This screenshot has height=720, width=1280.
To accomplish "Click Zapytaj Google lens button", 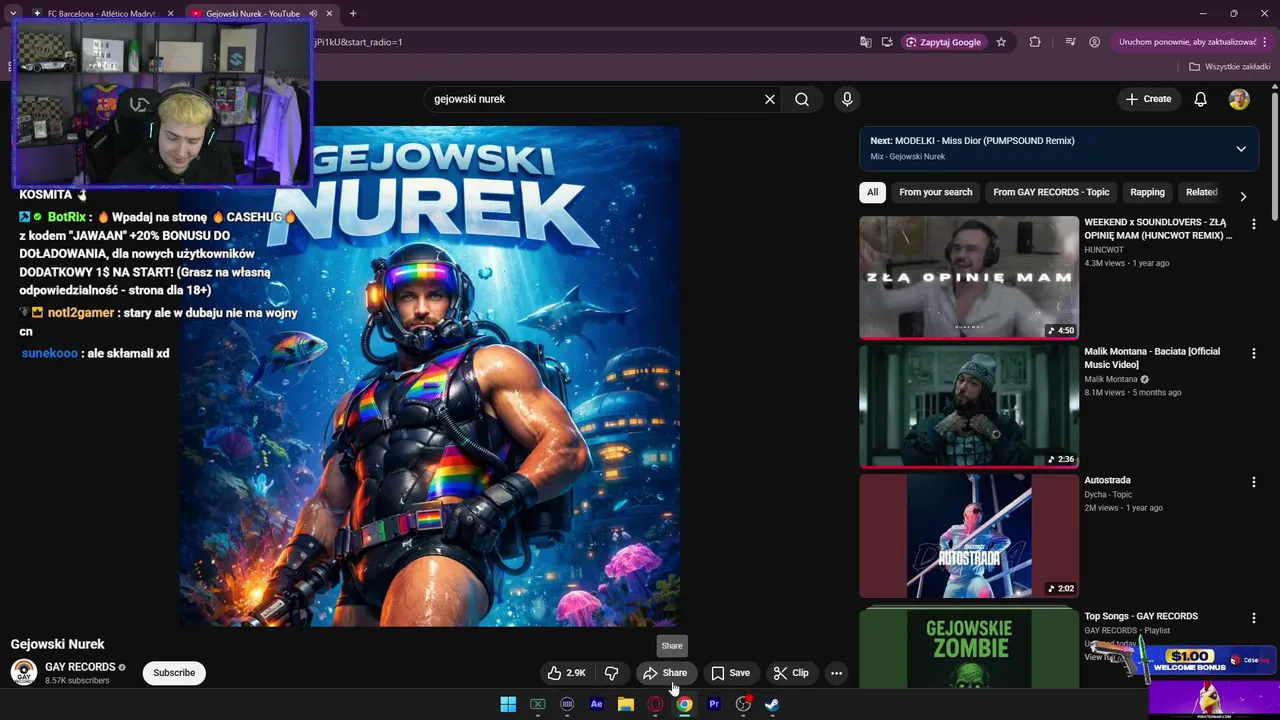I will (943, 42).
